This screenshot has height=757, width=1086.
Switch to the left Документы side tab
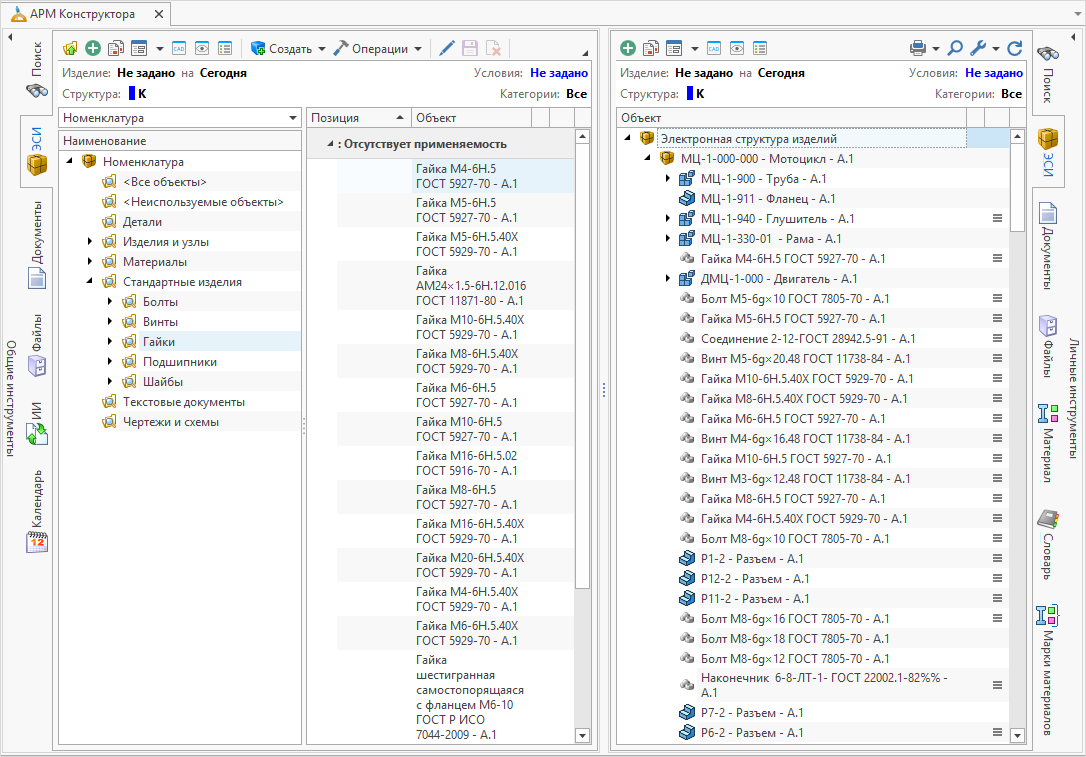36,245
